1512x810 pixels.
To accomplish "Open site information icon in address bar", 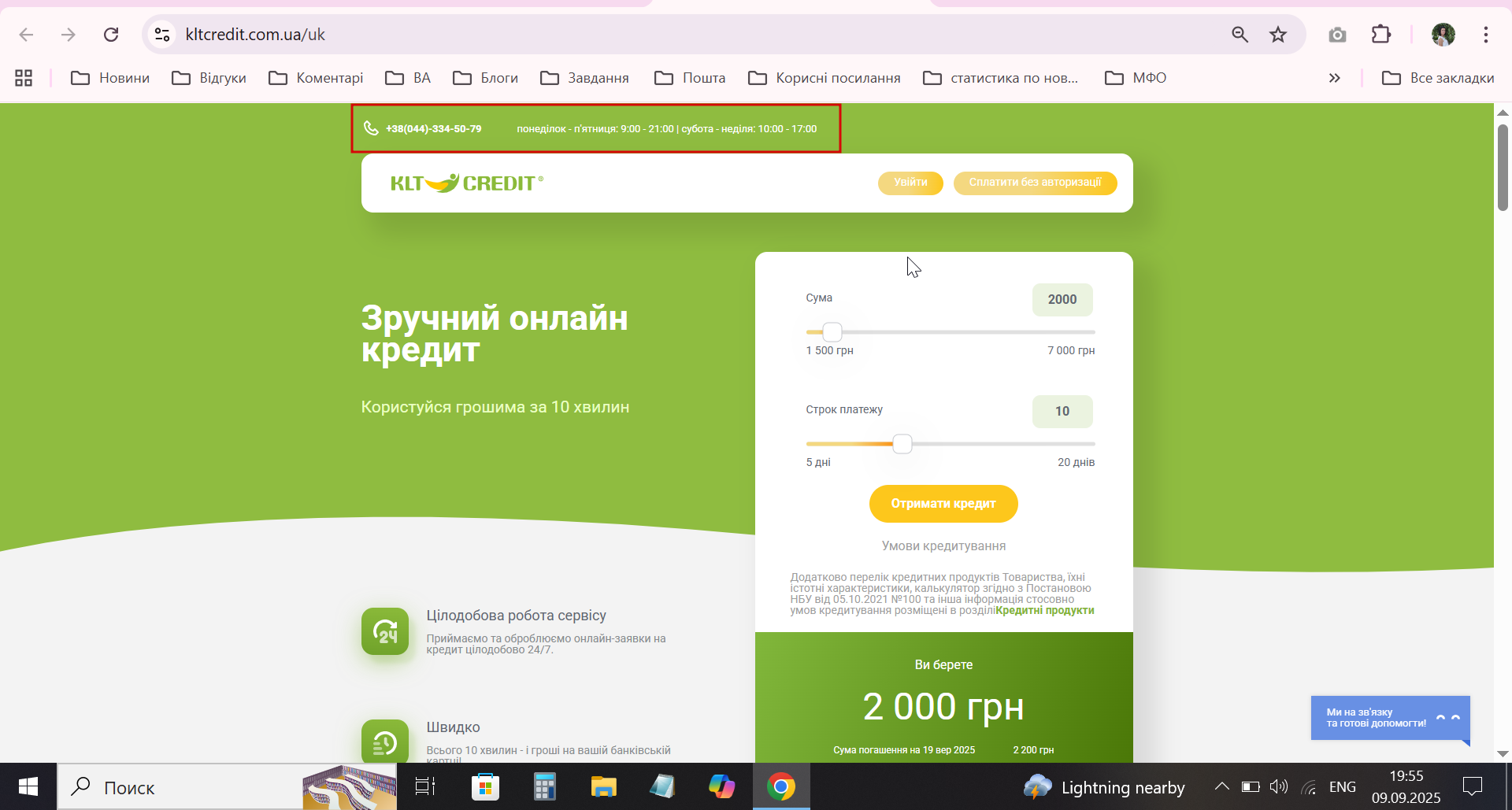I will click(162, 35).
